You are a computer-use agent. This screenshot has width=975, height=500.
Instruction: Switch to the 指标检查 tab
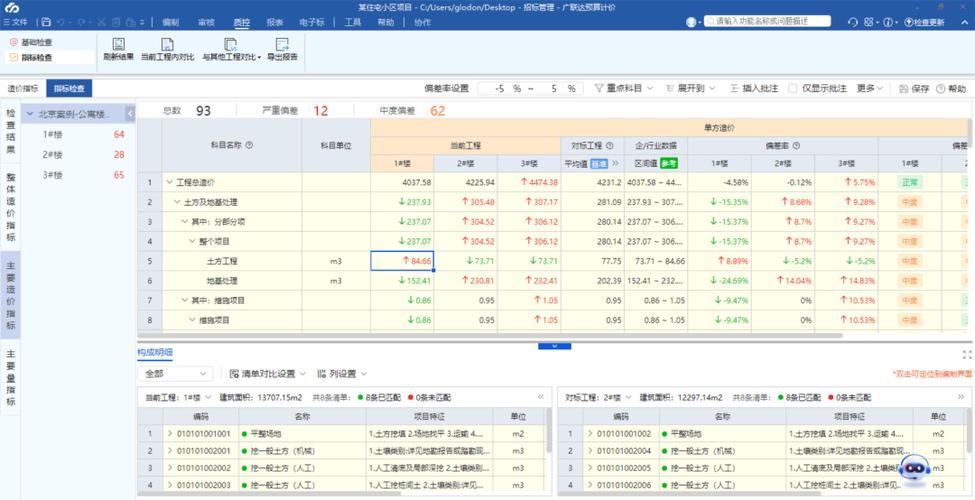pyautogui.click(x=69, y=89)
